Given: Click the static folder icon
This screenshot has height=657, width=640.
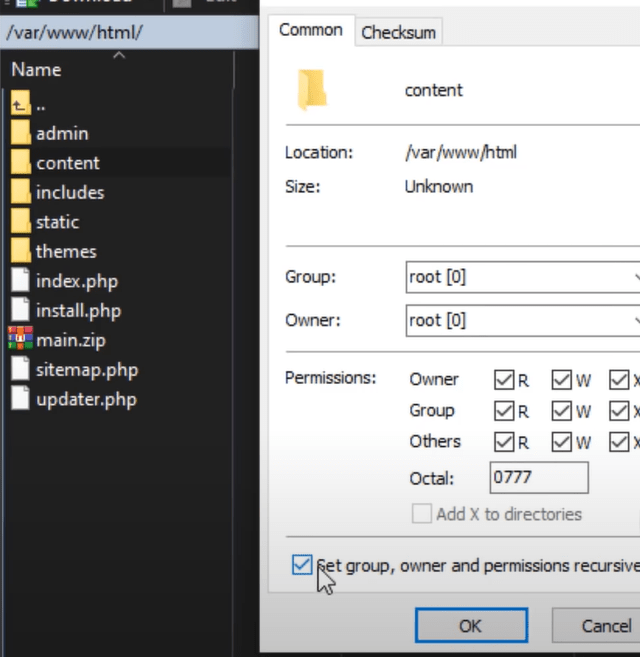Looking at the screenshot, I should pyautogui.click(x=21, y=221).
